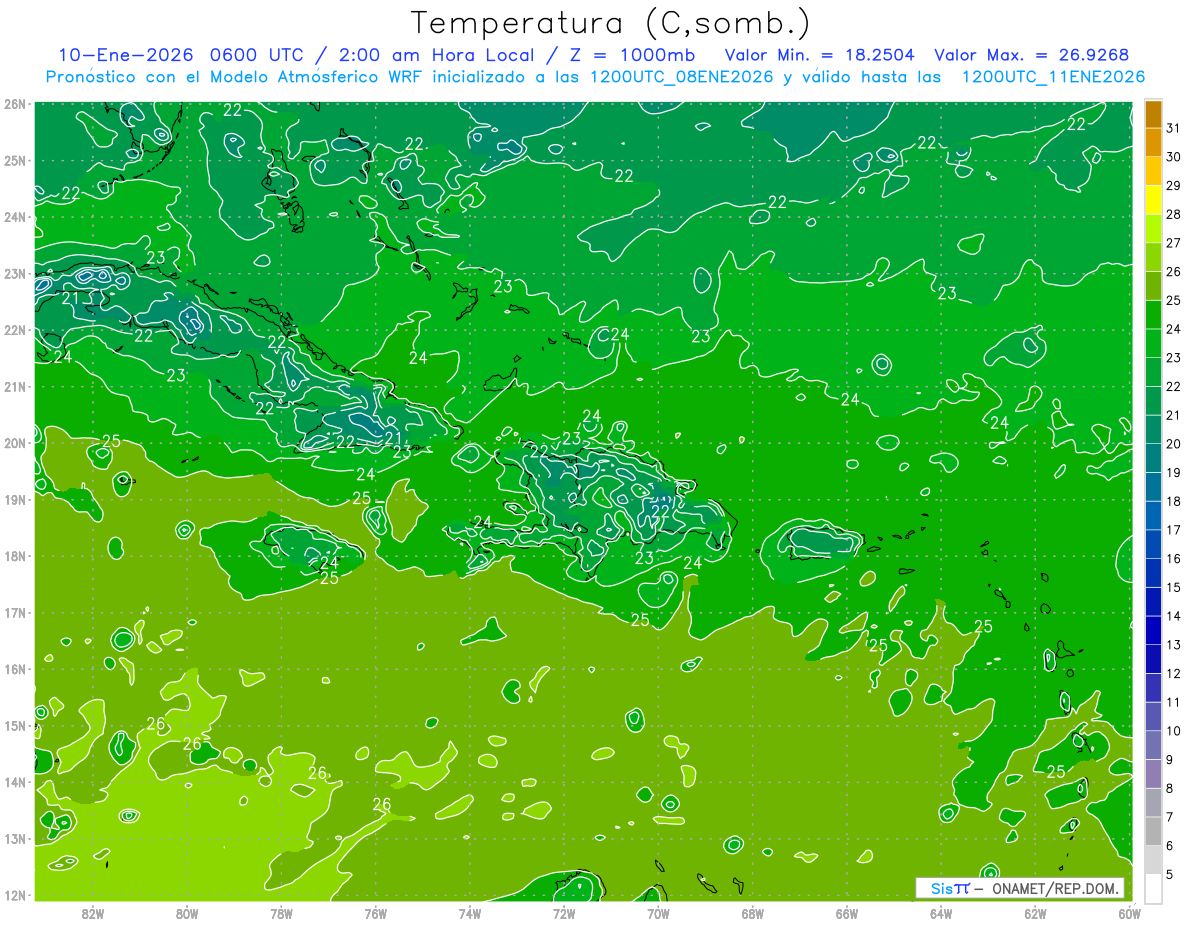The width and height of the screenshot is (1200, 927).
Task: Click the legend value 12
Action: point(1173,673)
